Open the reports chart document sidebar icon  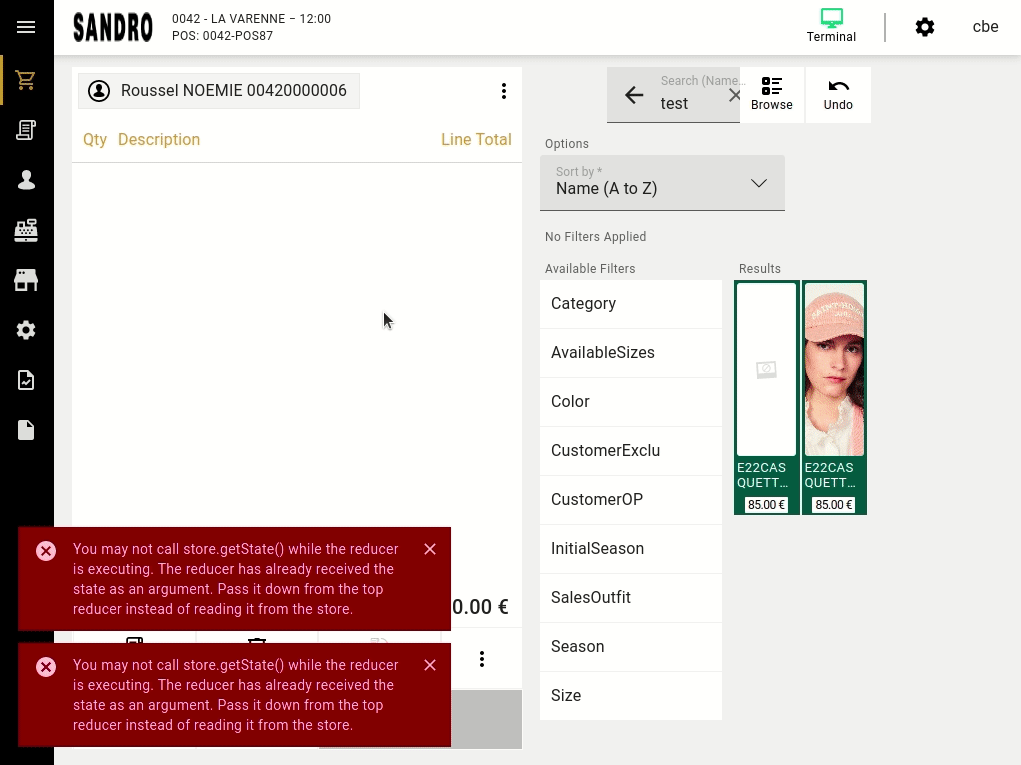point(26,380)
